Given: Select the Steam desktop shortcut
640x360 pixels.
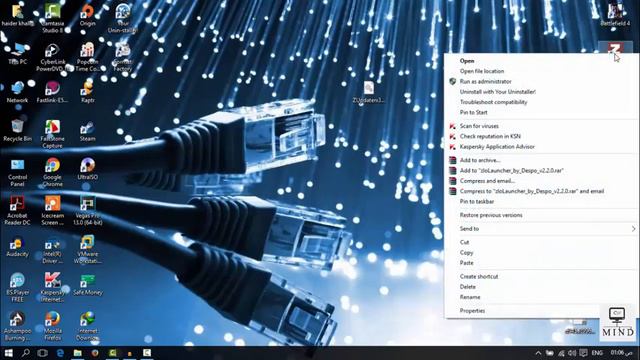Looking at the screenshot, I should [87, 131].
